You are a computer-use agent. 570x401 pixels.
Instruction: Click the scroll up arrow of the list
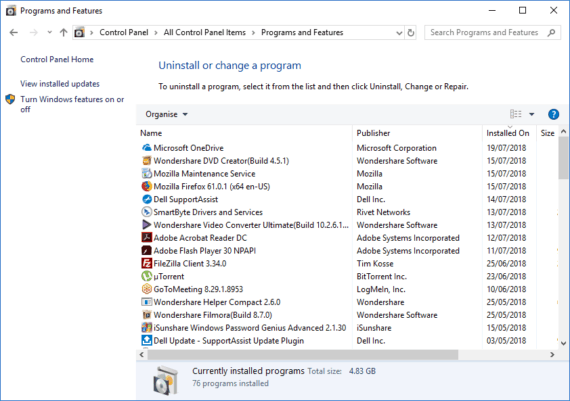click(x=563, y=131)
